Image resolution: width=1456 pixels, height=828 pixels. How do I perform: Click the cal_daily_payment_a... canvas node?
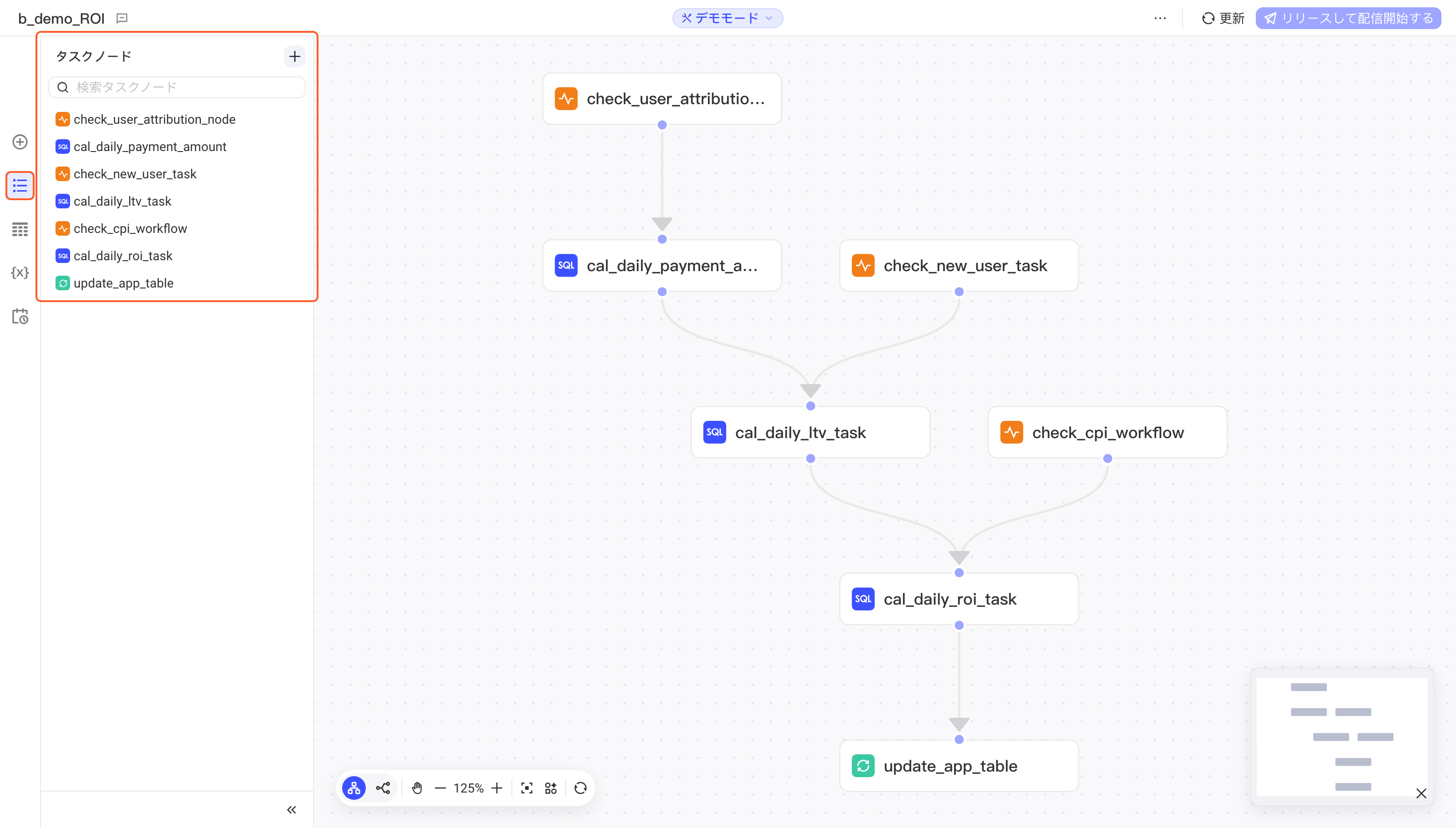662,266
